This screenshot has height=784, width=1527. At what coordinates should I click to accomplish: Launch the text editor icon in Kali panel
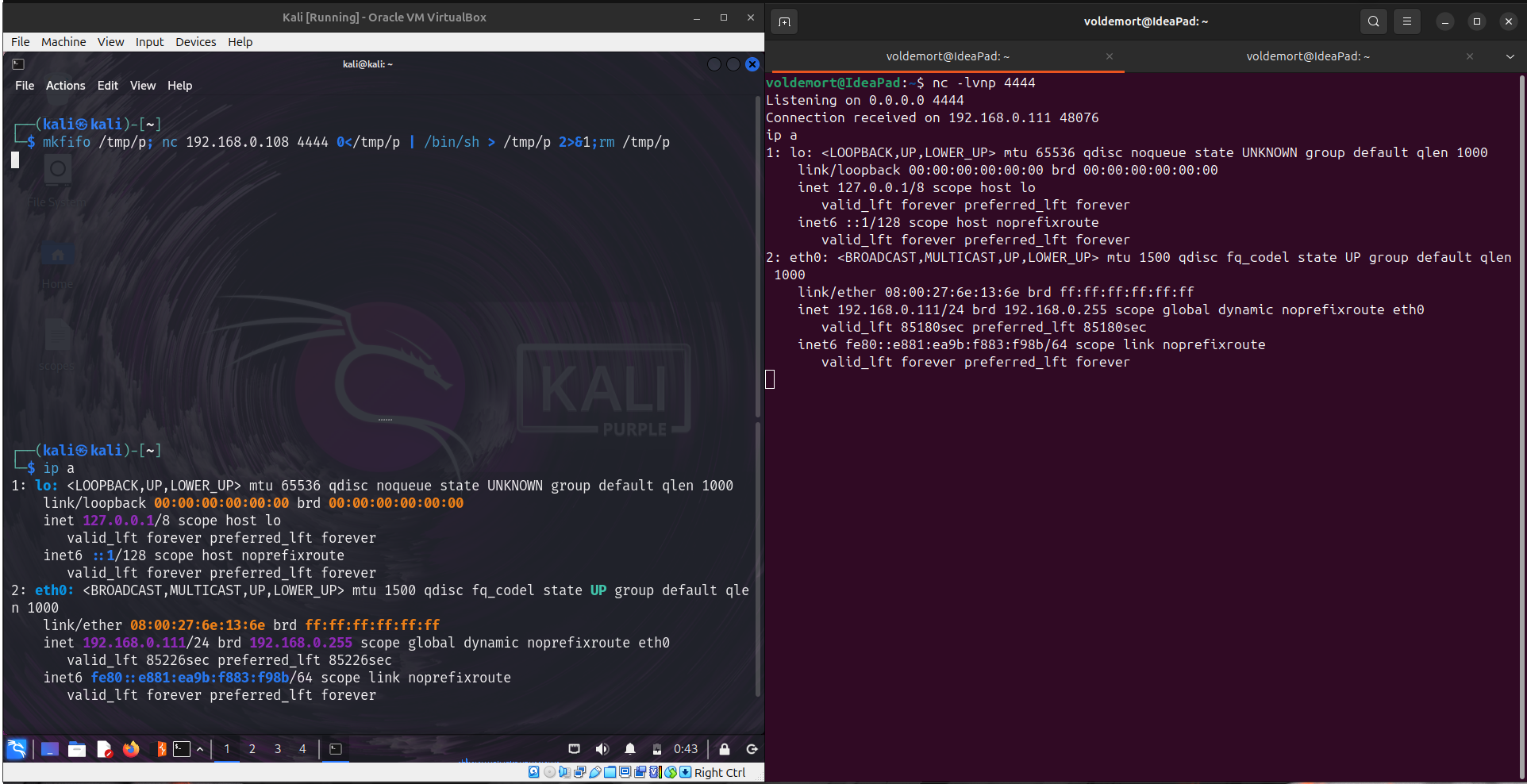(x=104, y=749)
